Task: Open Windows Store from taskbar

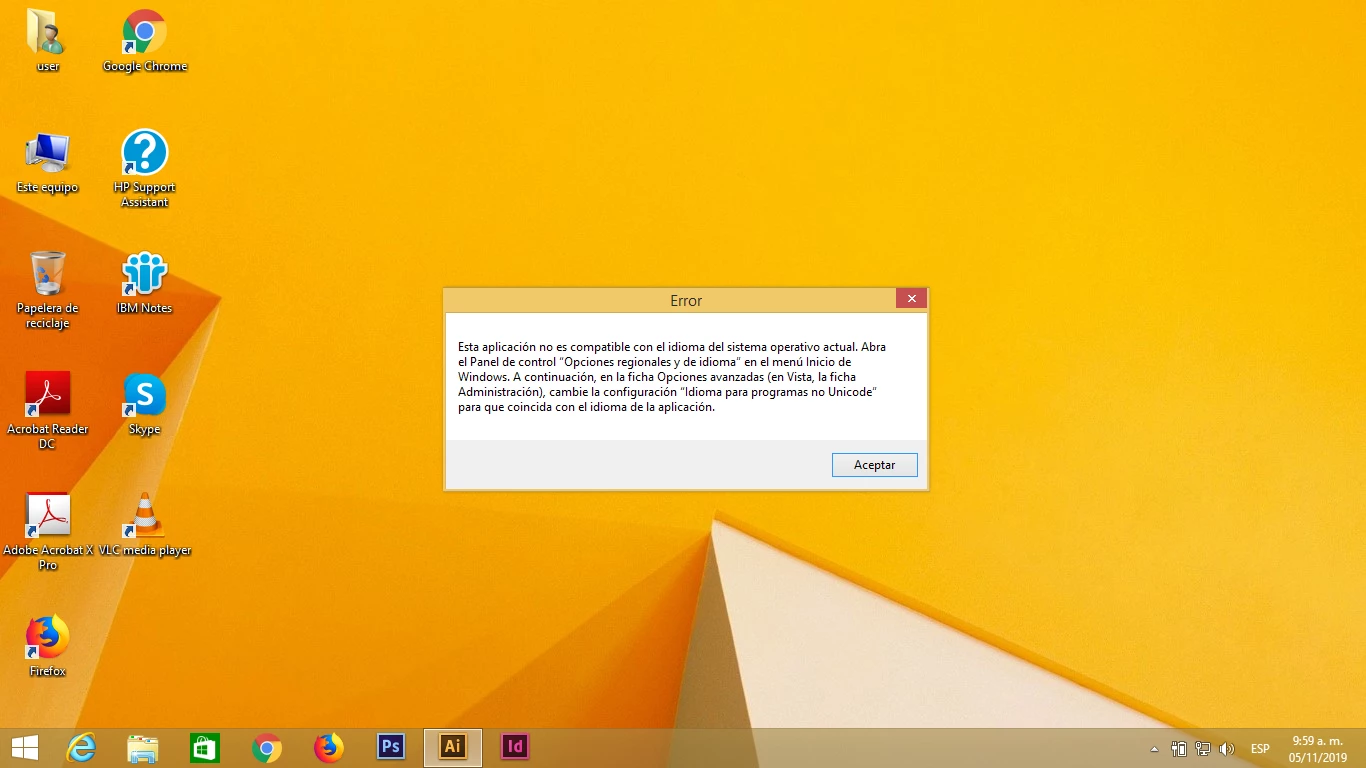Action: point(205,747)
